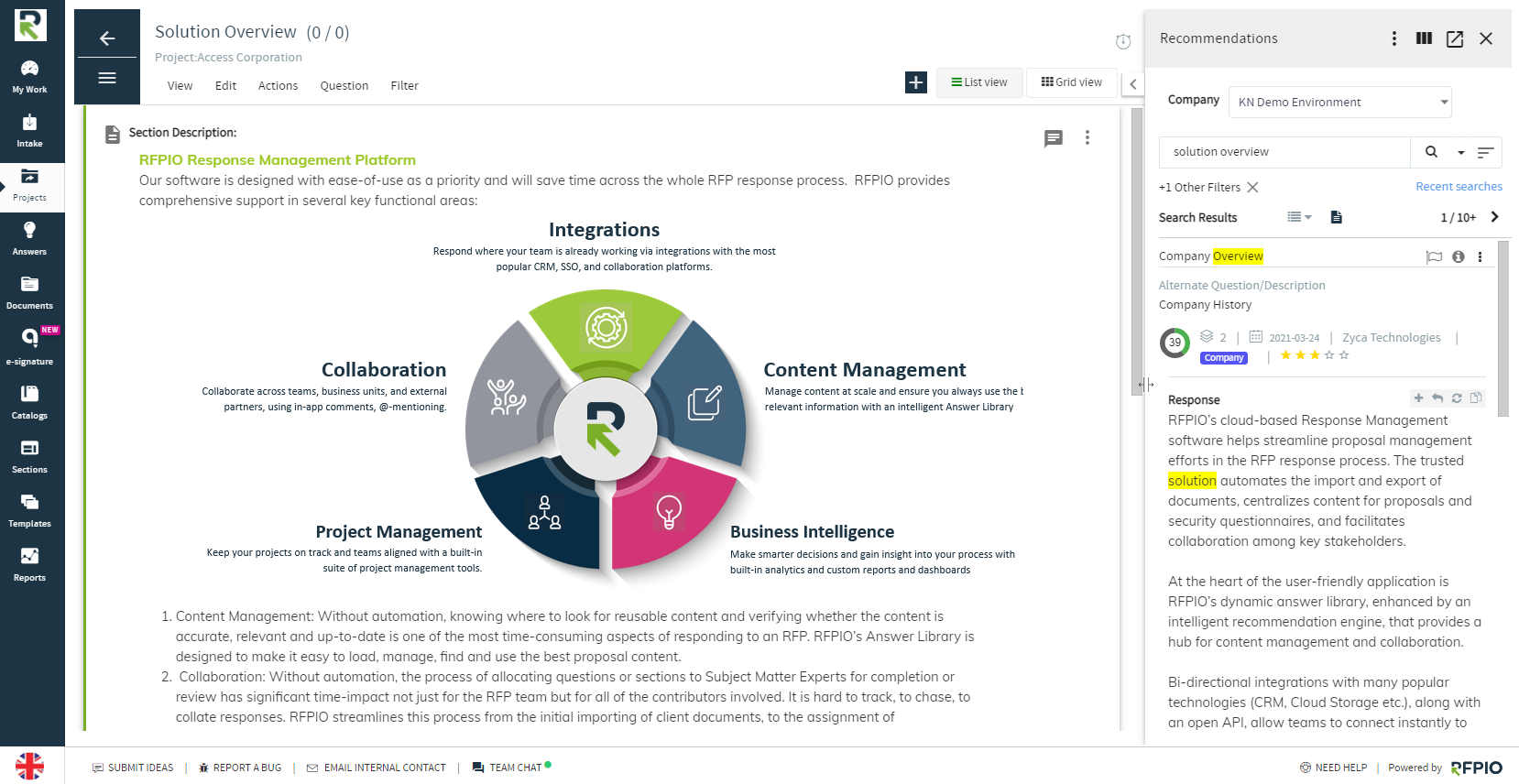Click the plus add button near List view

(x=916, y=82)
